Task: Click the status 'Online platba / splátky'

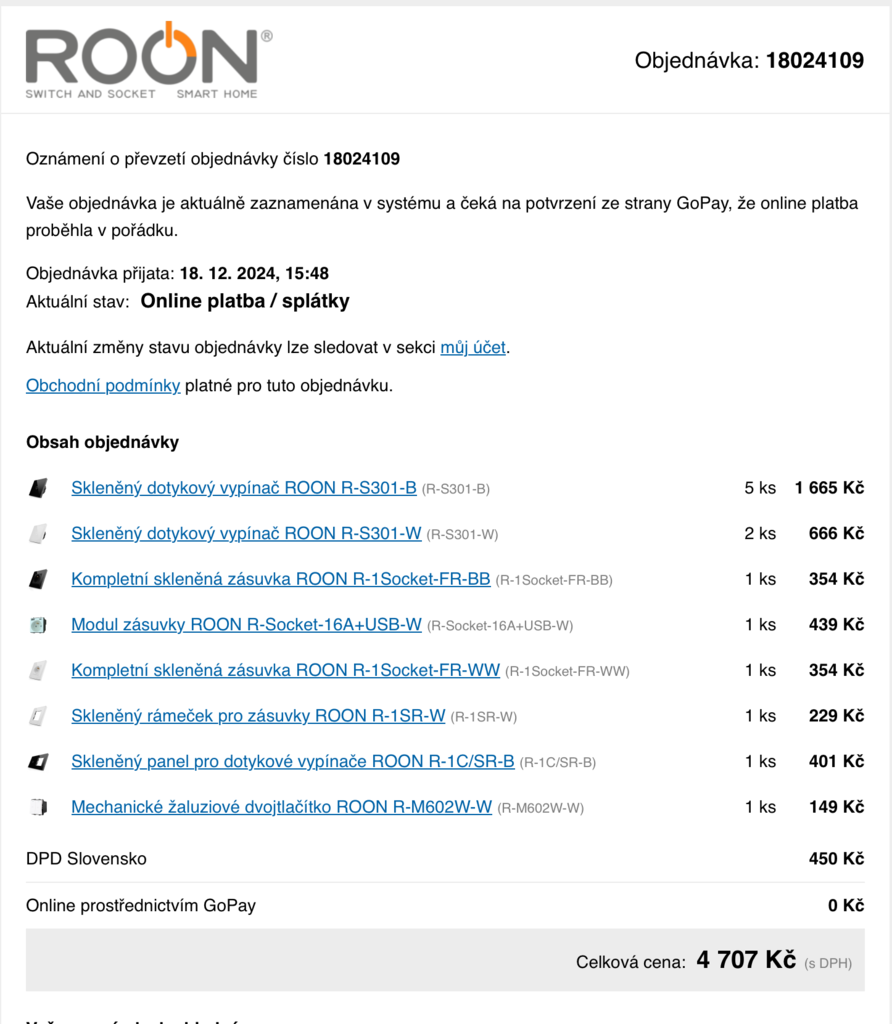Action: [x=245, y=301]
